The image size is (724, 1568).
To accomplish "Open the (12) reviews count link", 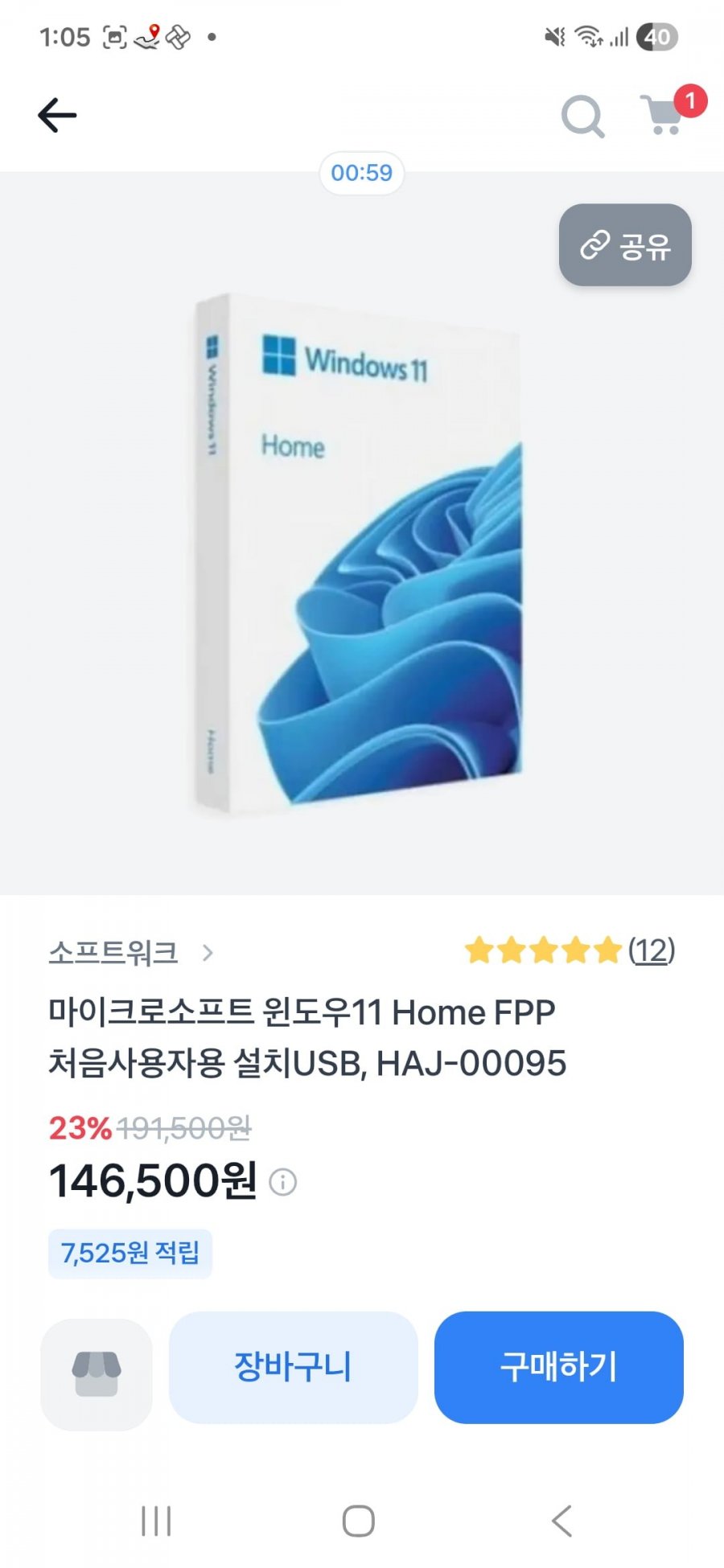I will click(652, 950).
